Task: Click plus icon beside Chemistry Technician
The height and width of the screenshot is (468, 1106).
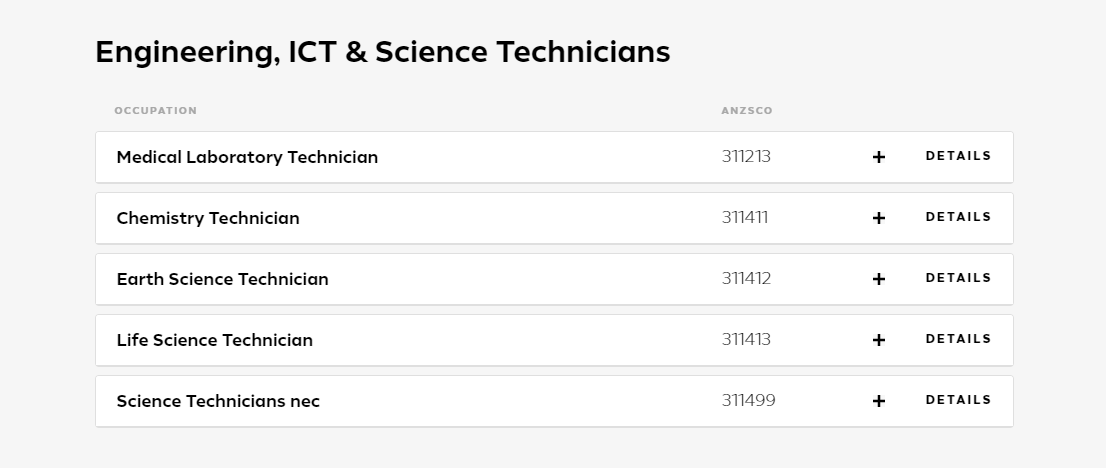Action: 878,218
